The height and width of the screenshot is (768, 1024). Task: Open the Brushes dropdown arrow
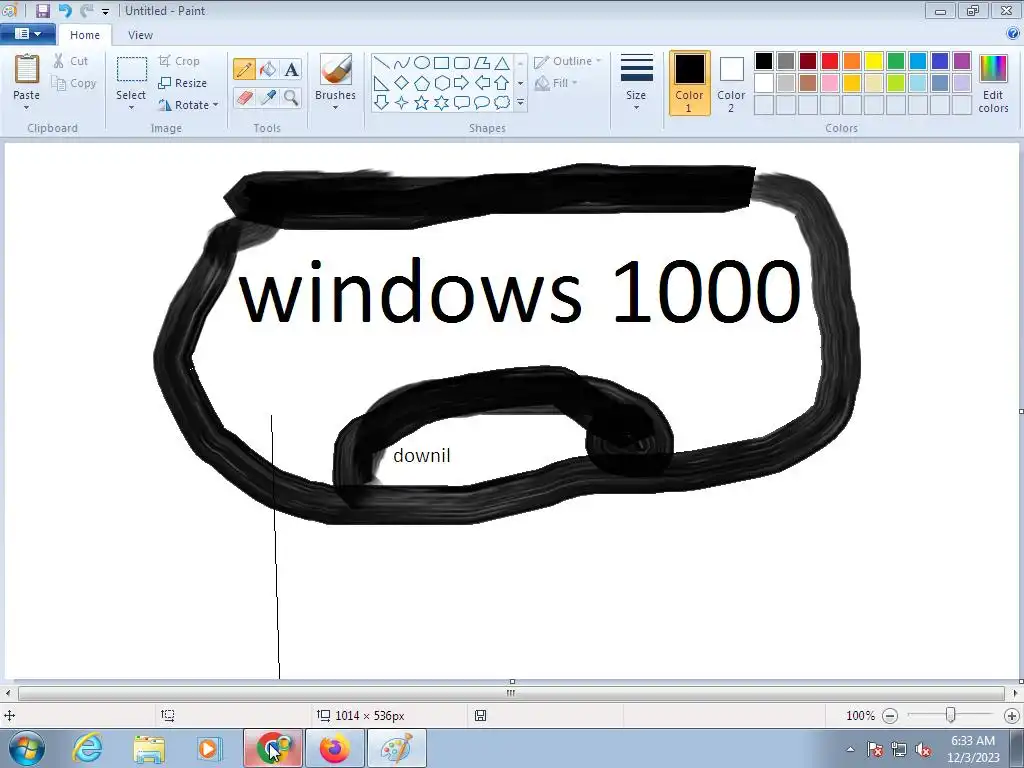(335, 108)
